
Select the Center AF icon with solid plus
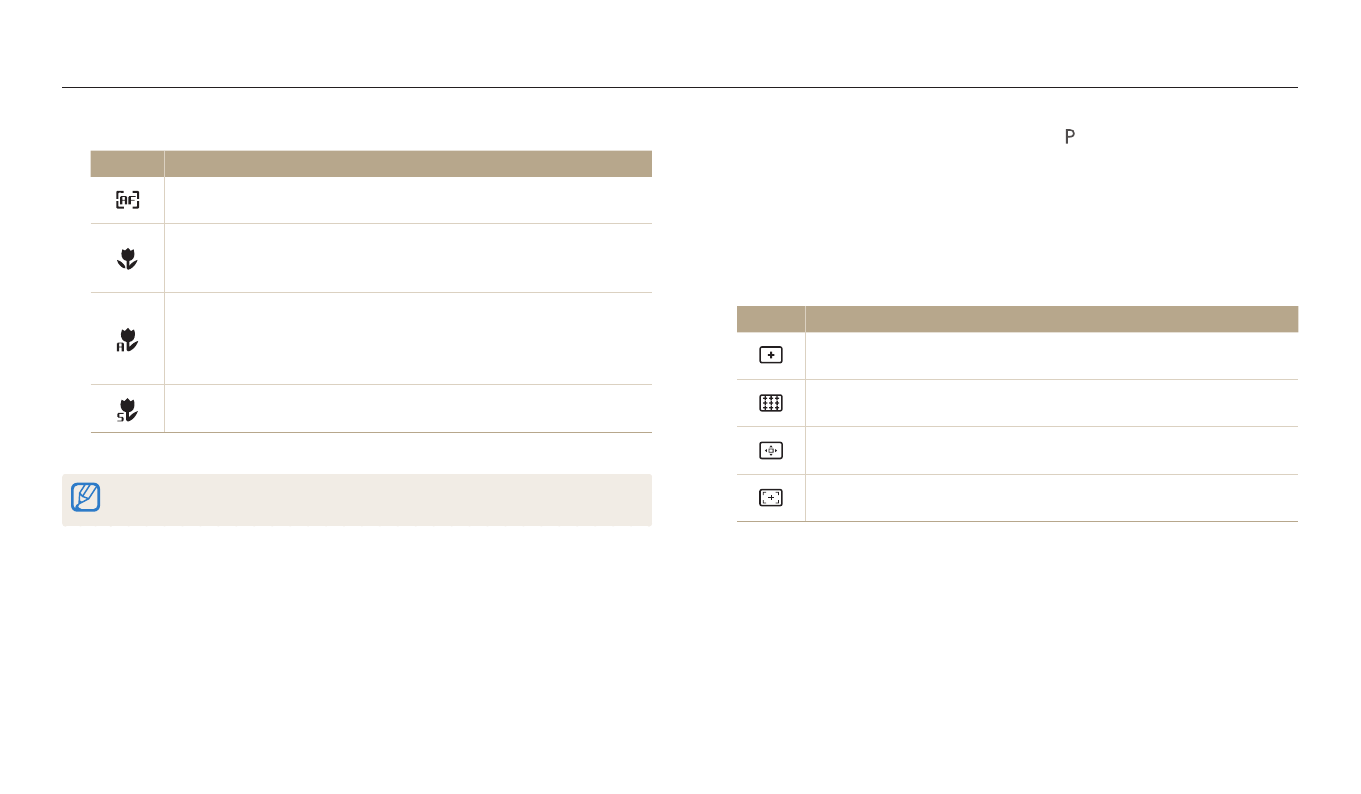770,355
